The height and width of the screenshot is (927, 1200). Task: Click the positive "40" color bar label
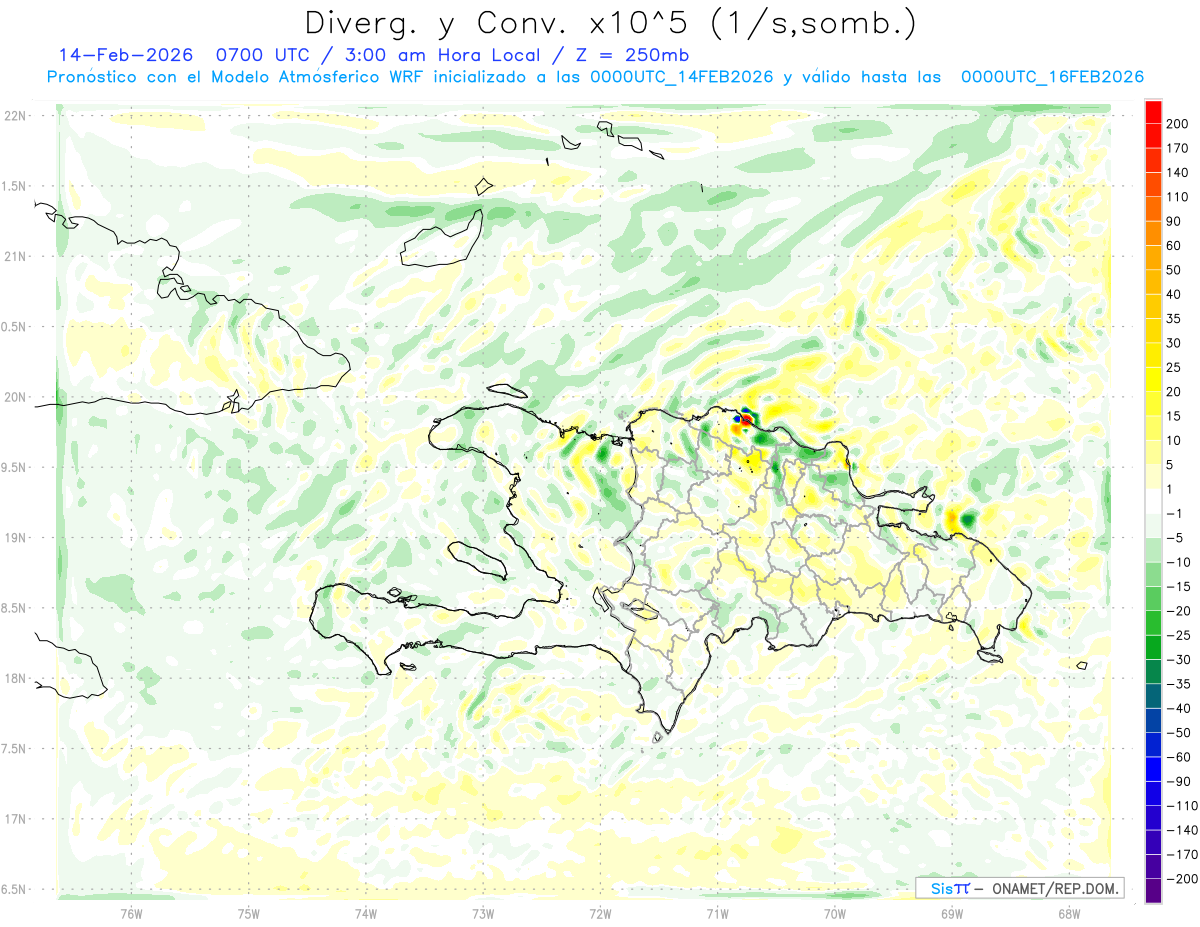click(x=1174, y=294)
